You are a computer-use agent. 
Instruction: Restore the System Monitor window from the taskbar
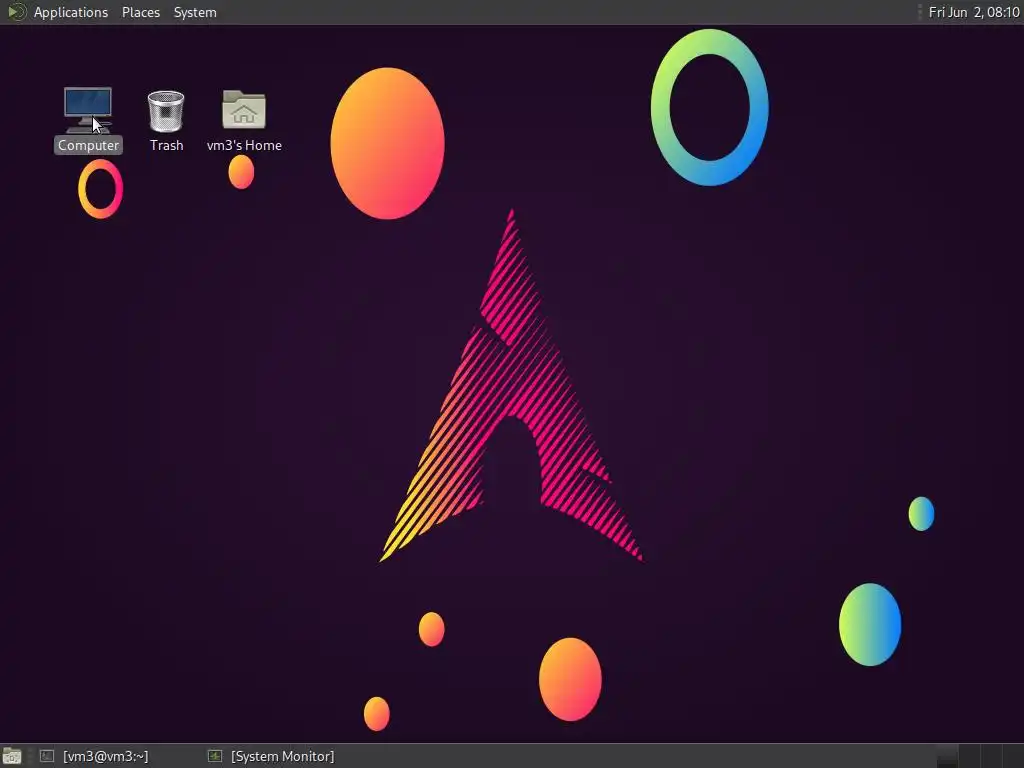coord(271,756)
